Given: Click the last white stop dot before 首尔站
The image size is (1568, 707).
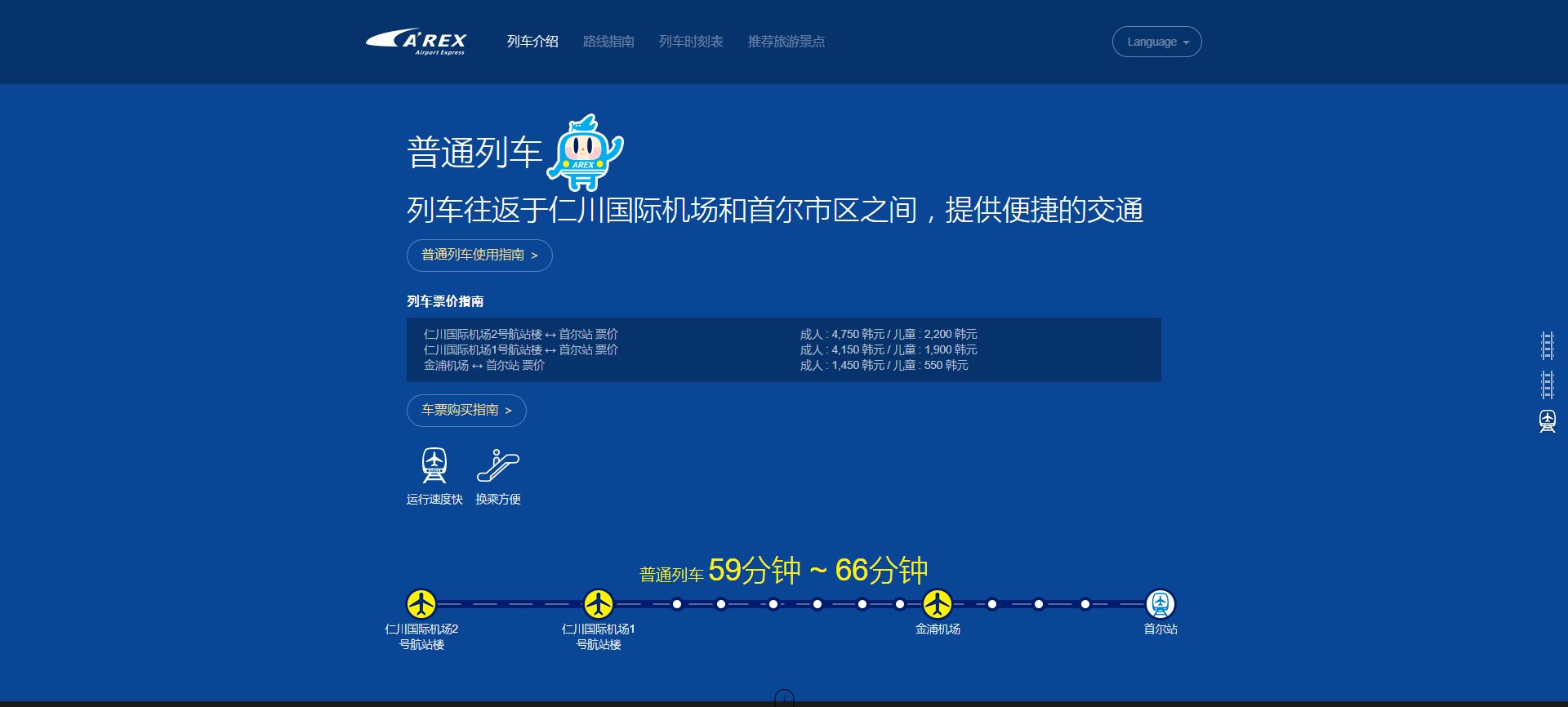Looking at the screenshot, I should tap(1085, 604).
